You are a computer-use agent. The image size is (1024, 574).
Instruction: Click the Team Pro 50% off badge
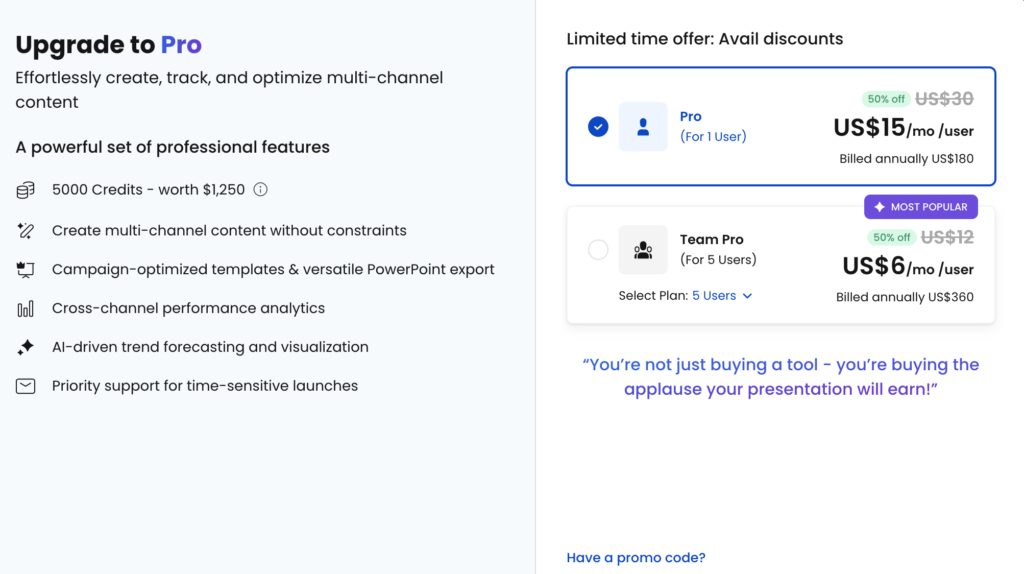pyautogui.click(x=891, y=238)
